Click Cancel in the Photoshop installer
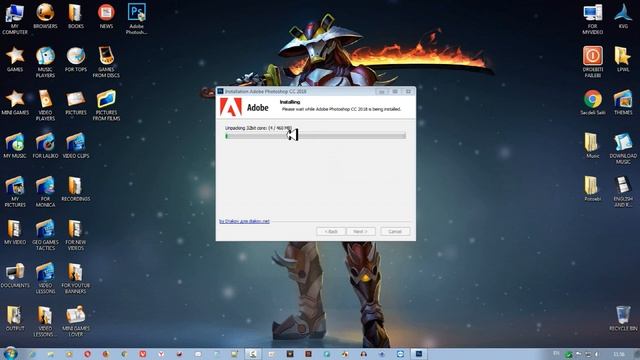The width and height of the screenshot is (640, 360). [395, 231]
